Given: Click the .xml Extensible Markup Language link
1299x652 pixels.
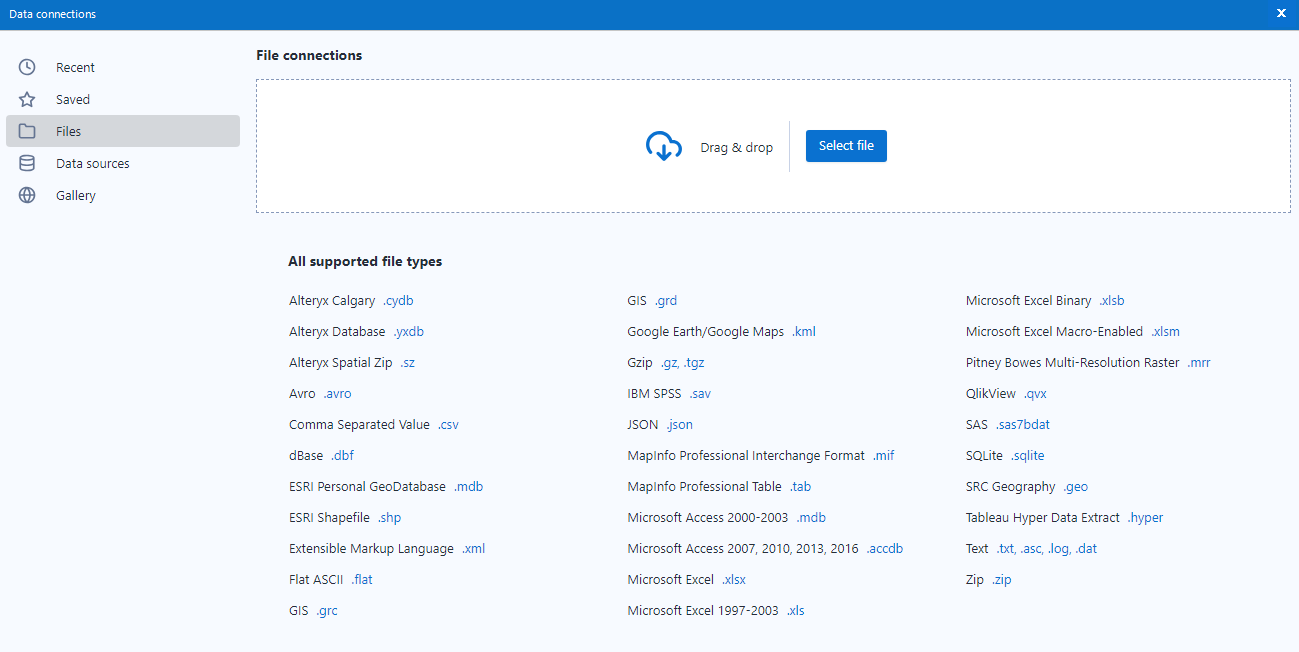Looking at the screenshot, I should point(473,548).
